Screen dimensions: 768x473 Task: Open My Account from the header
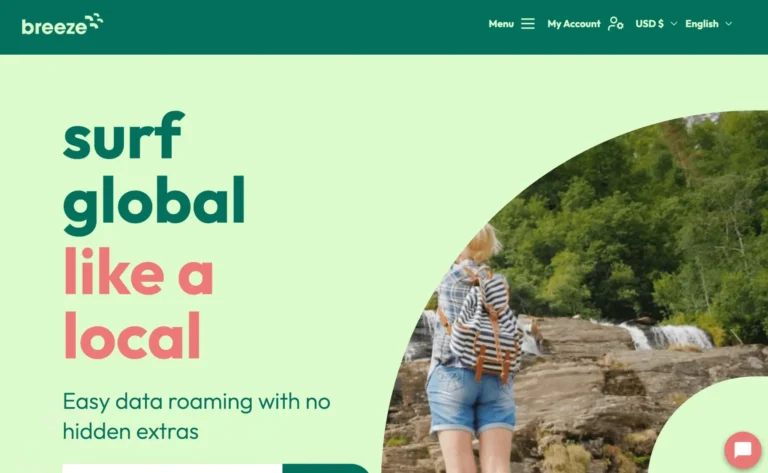pos(574,24)
